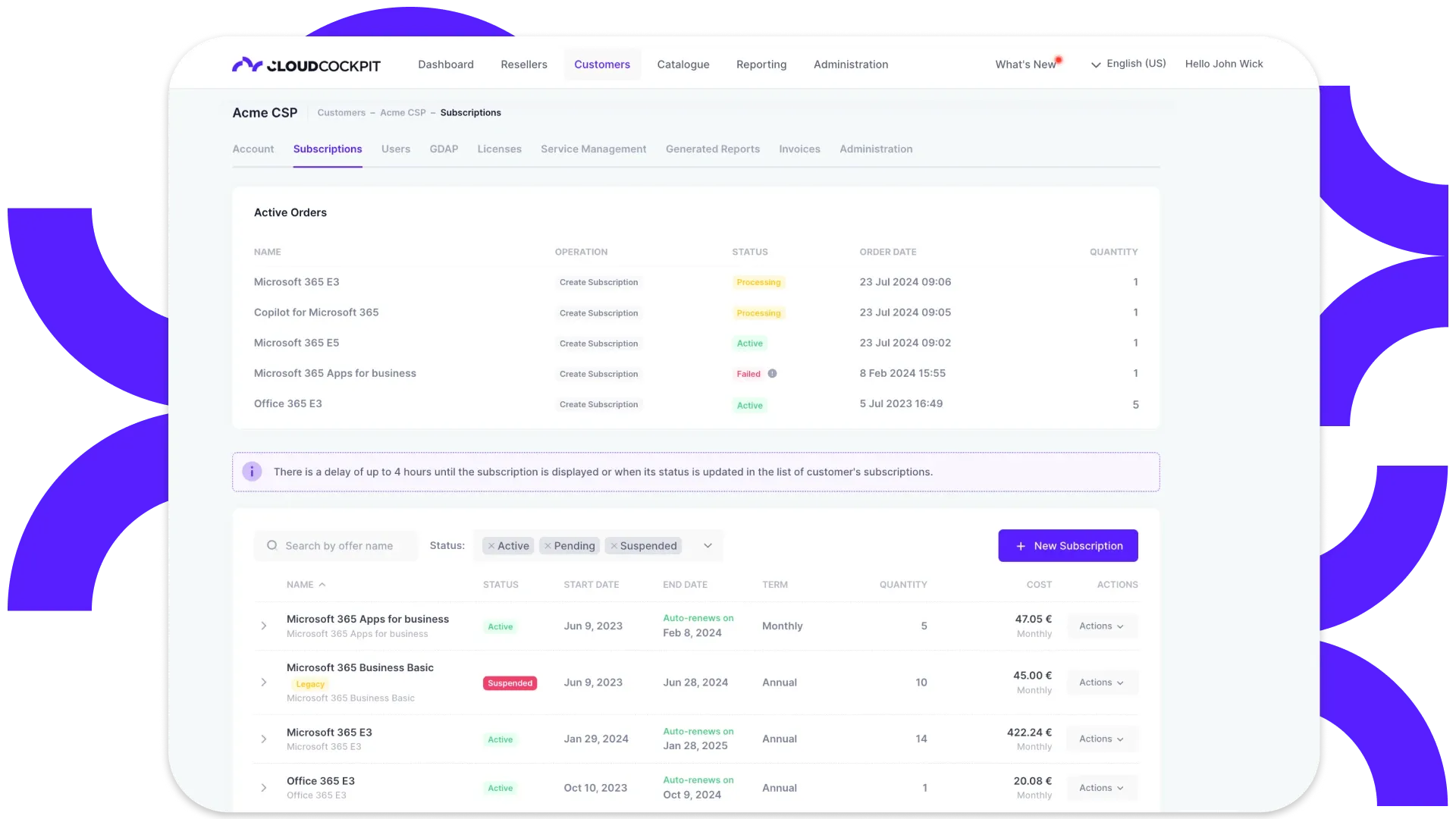1456x819 pixels.
Task: Click the purple info banner icon
Action: [252, 472]
